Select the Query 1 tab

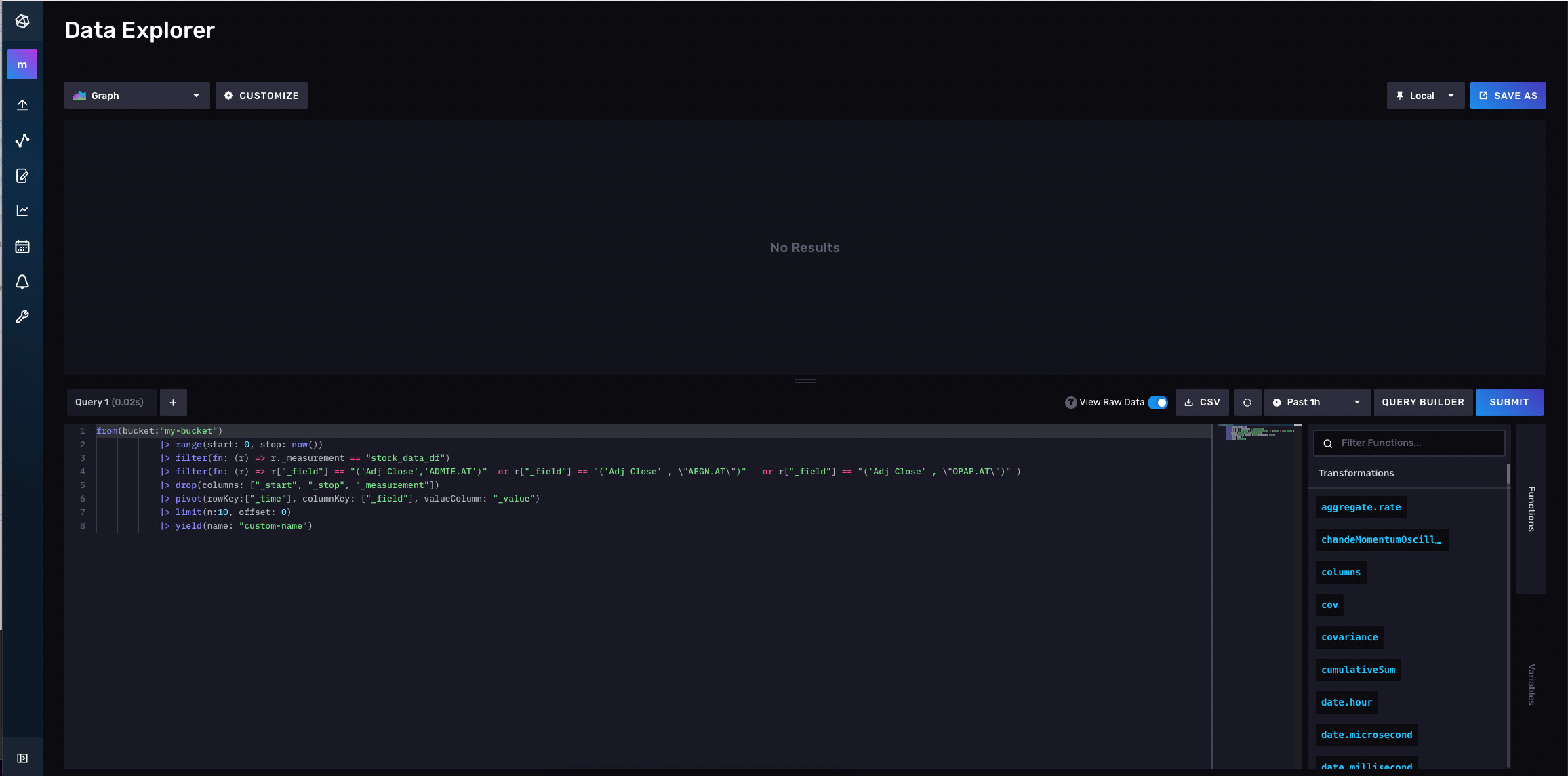pyautogui.click(x=110, y=403)
